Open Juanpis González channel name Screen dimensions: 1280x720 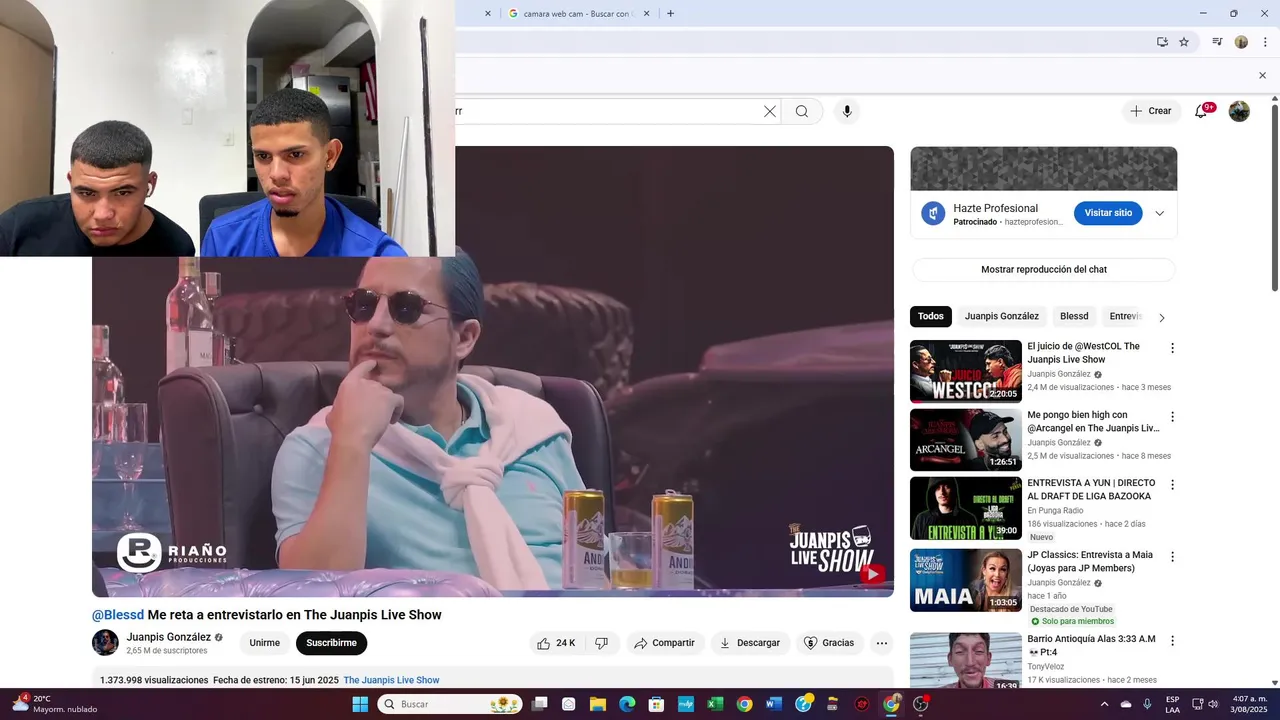pyautogui.click(x=168, y=637)
